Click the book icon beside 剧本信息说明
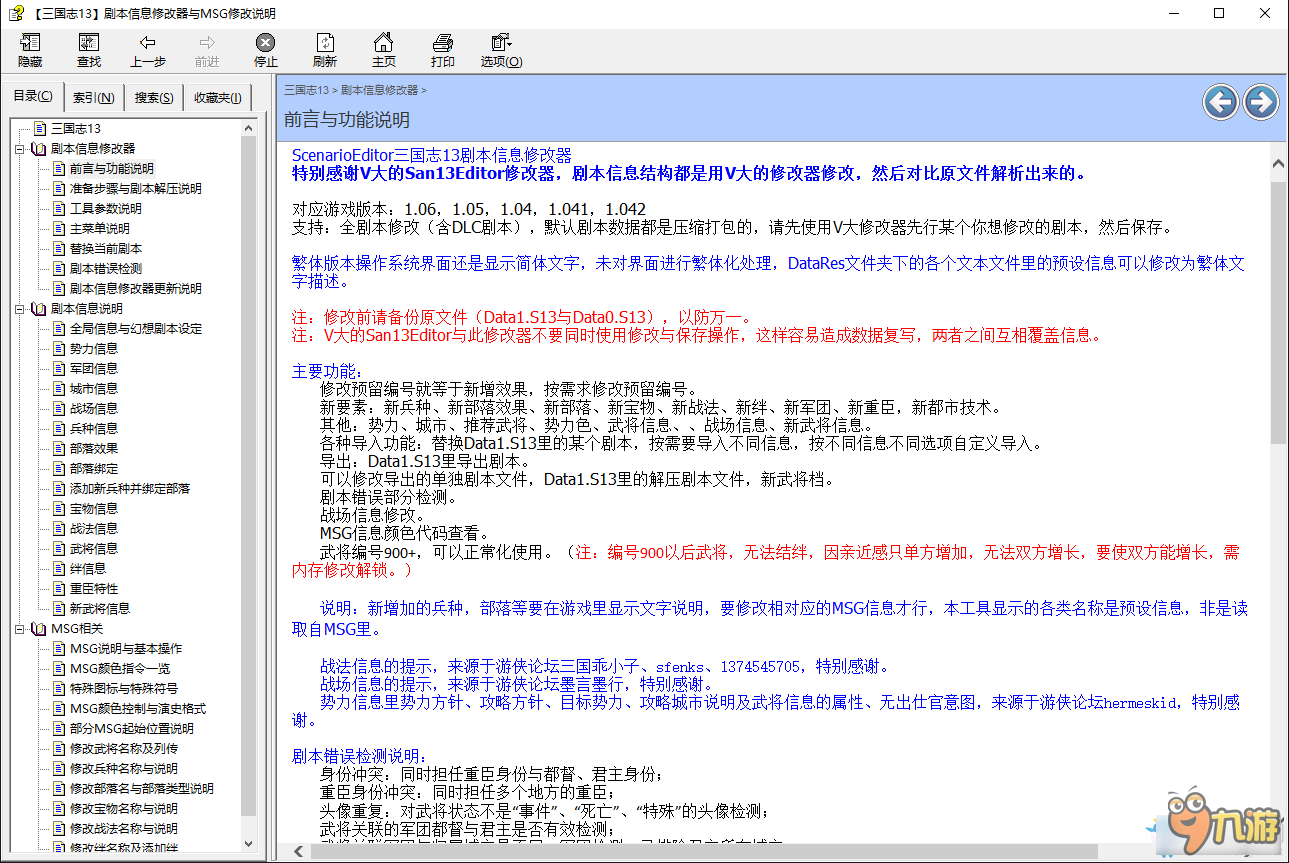 pyautogui.click(x=39, y=309)
